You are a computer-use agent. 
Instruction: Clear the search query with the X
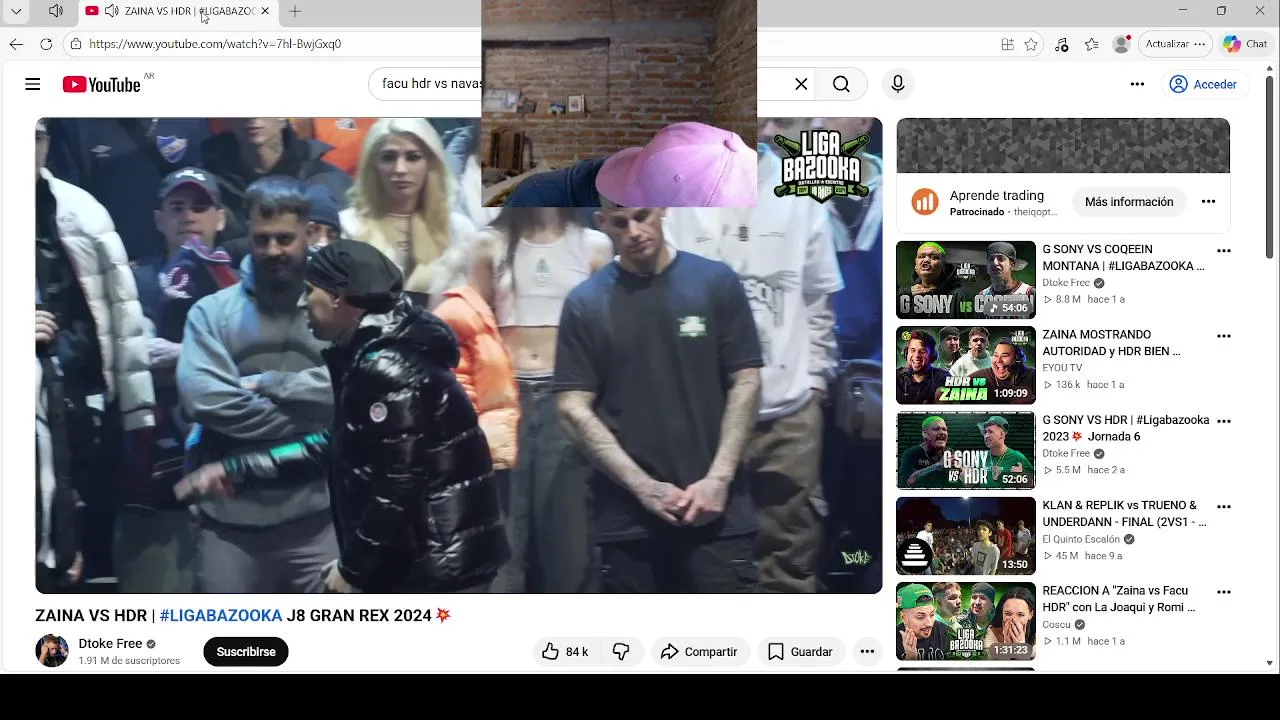point(801,84)
